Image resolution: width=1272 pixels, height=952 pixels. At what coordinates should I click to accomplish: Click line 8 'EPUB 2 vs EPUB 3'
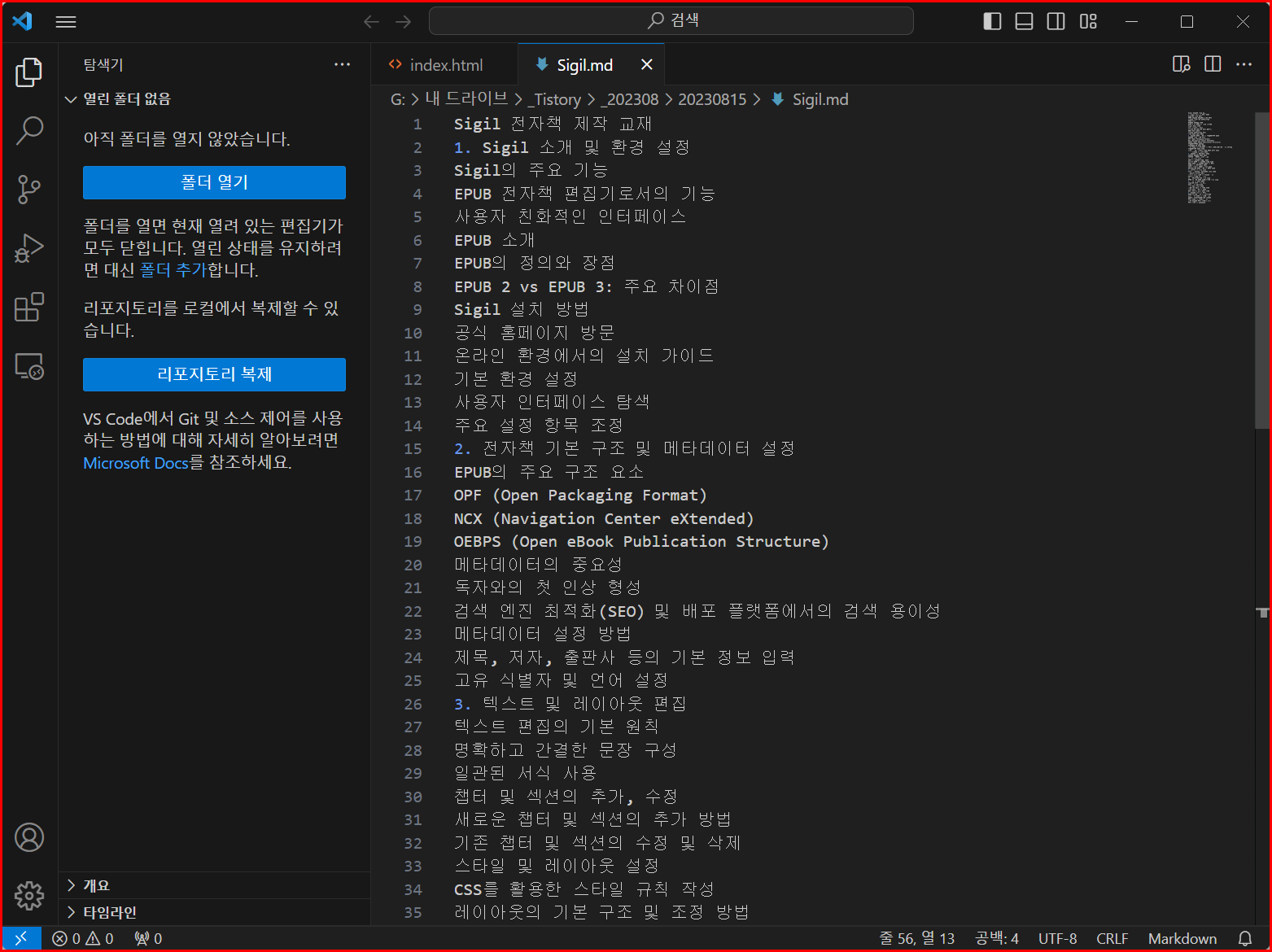point(533,286)
